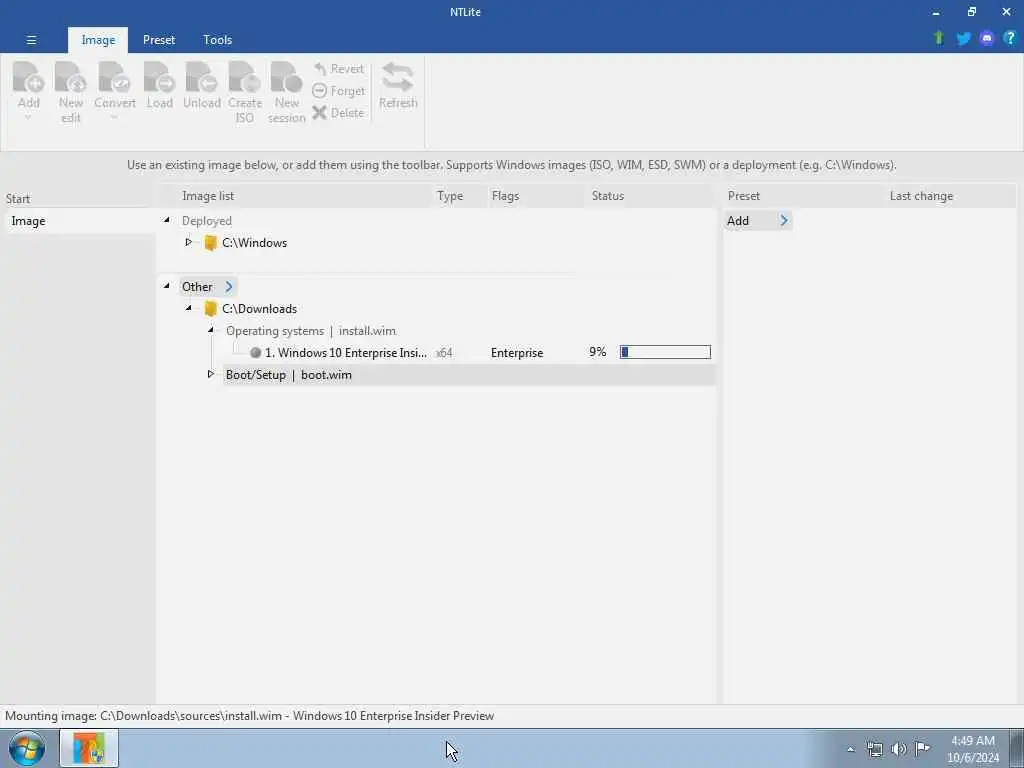Click the chevron next to Other
This screenshot has width=1024, height=768.
point(229,287)
